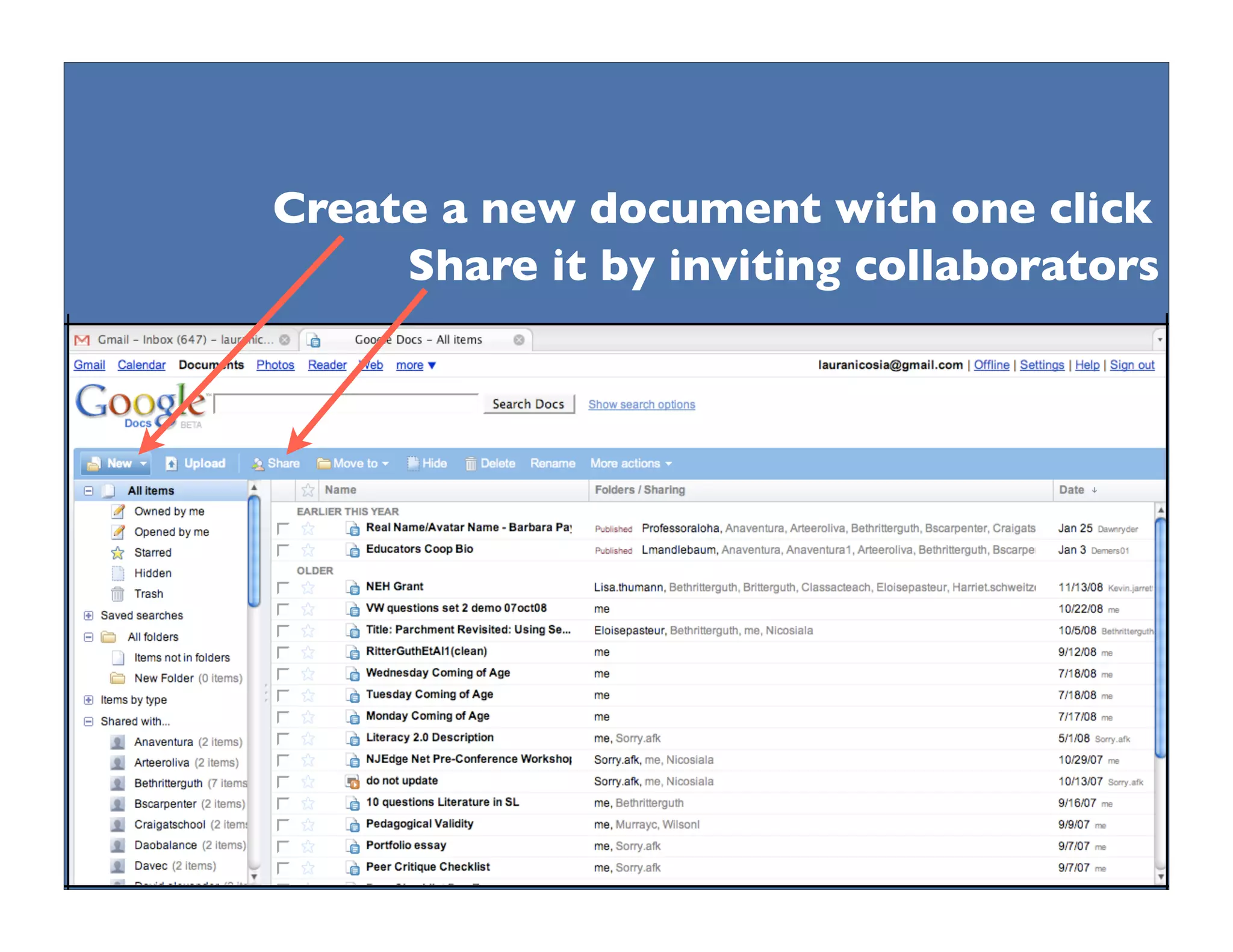Viewport: 1233px width, 952px height.
Task: Click the document list scrollbar thumb
Action: pos(1160,638)
